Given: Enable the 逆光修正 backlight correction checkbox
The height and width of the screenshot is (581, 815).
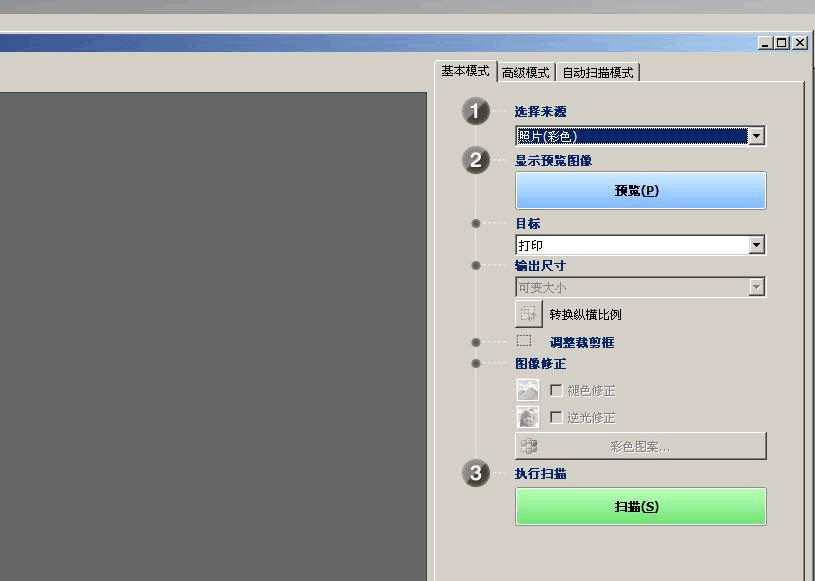Looking at the screenshot, I should point(557,417).
